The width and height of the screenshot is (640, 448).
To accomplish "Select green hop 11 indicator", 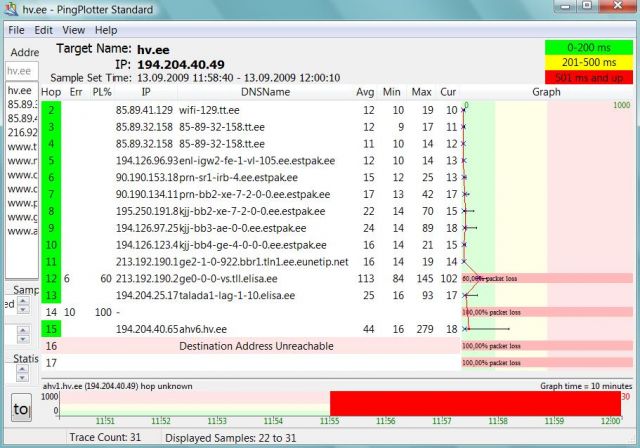I will (x=51, y=262).
